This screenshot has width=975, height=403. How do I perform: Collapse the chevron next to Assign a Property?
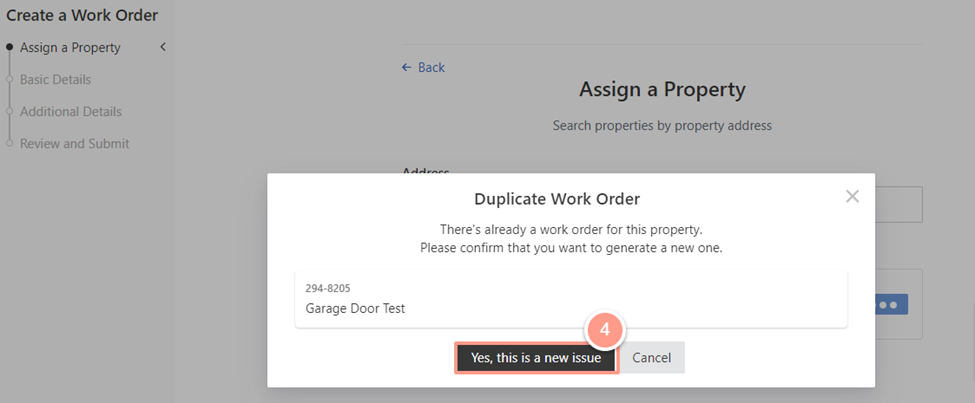pyautogui.click(x=163, y=47)
